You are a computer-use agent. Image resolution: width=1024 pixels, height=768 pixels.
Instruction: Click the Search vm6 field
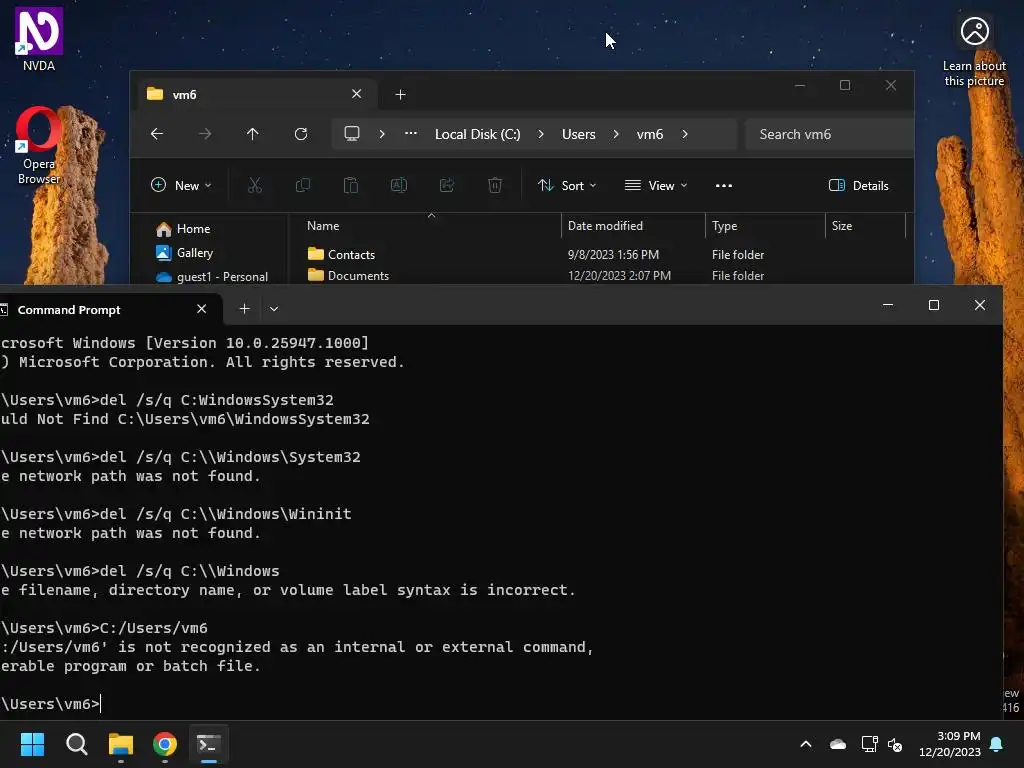(828, 134)
